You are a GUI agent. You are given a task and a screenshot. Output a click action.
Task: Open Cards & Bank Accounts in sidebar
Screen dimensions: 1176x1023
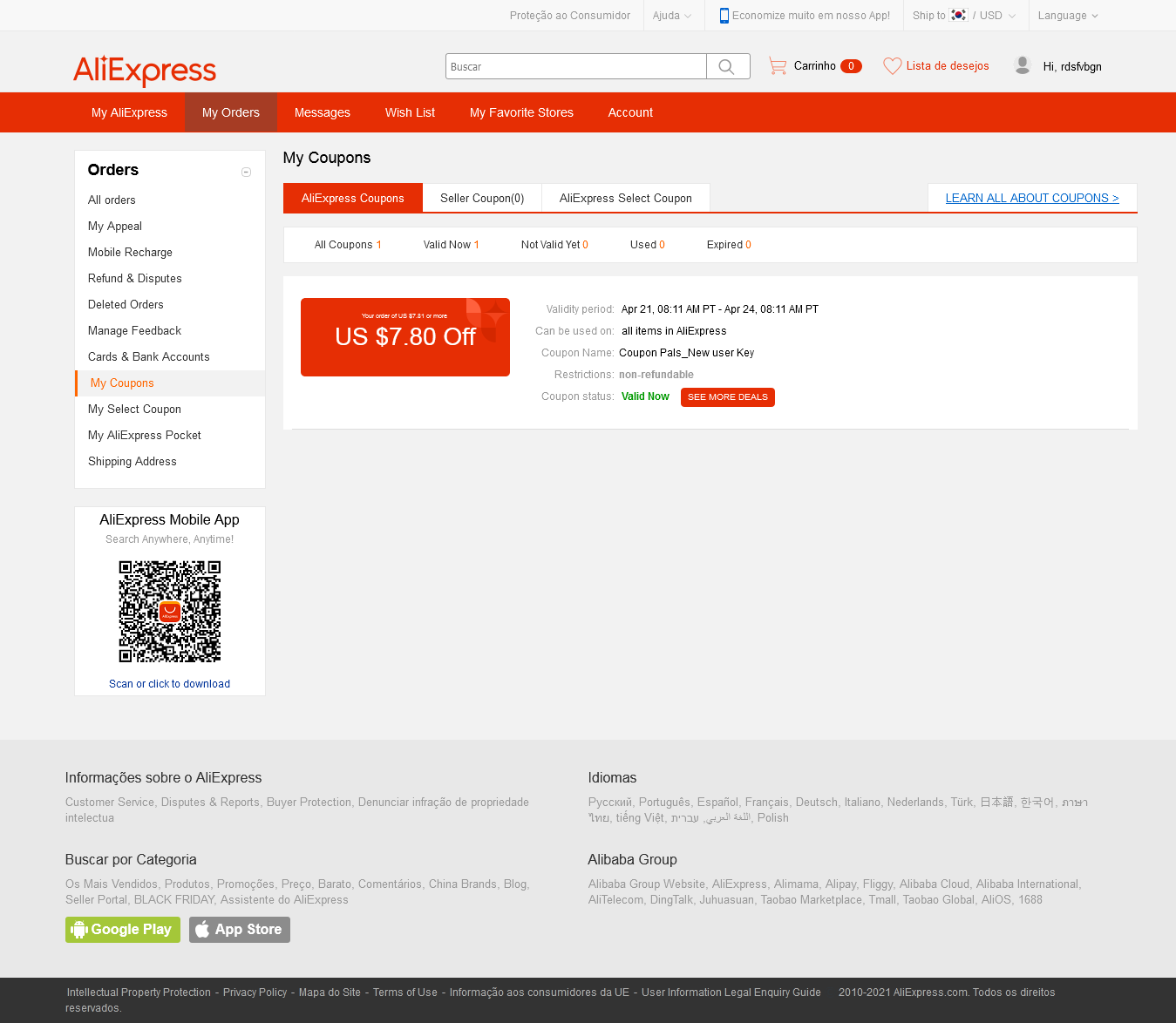(149, 356)
